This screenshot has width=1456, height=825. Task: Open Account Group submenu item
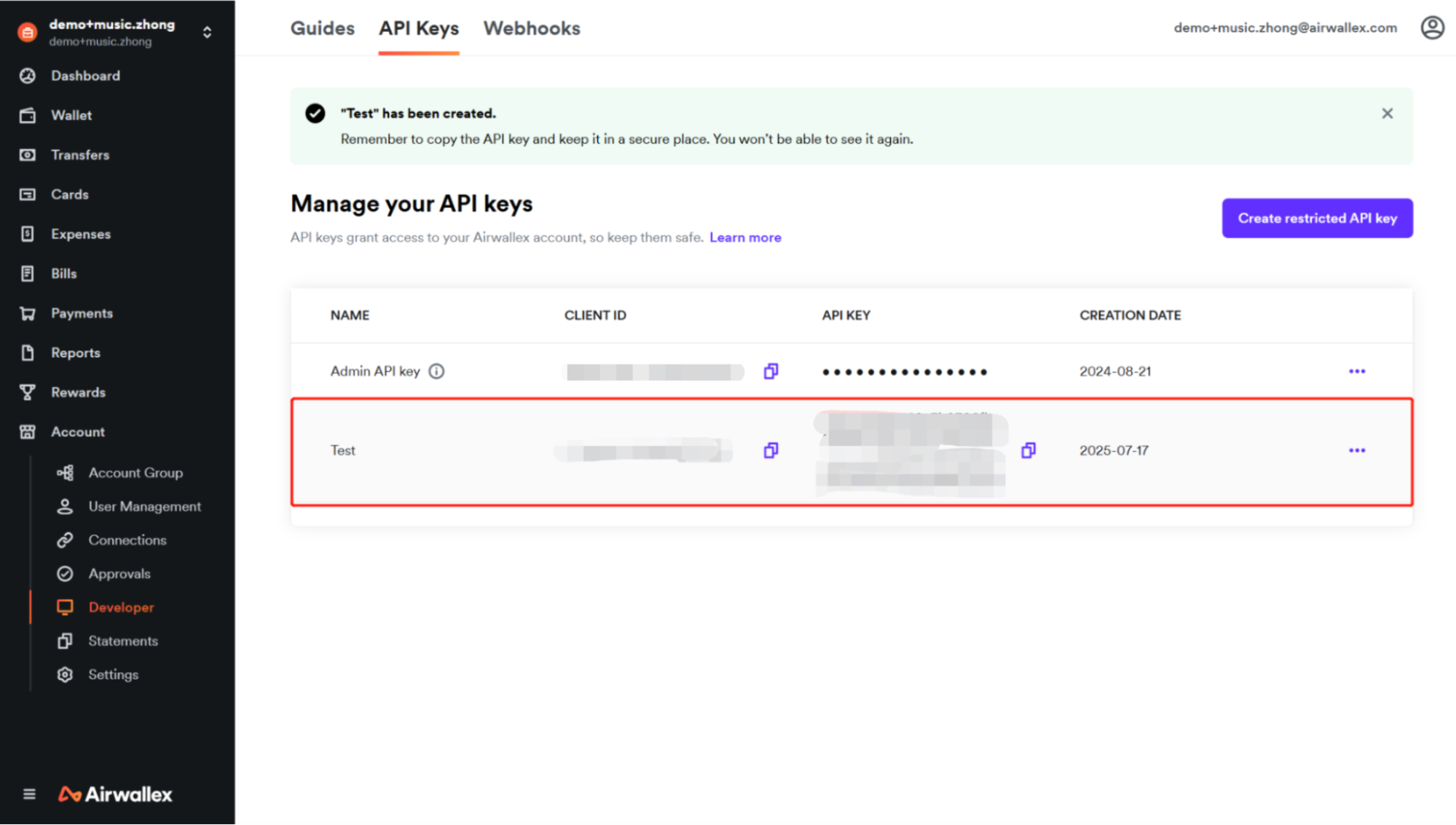pos(135,473)
